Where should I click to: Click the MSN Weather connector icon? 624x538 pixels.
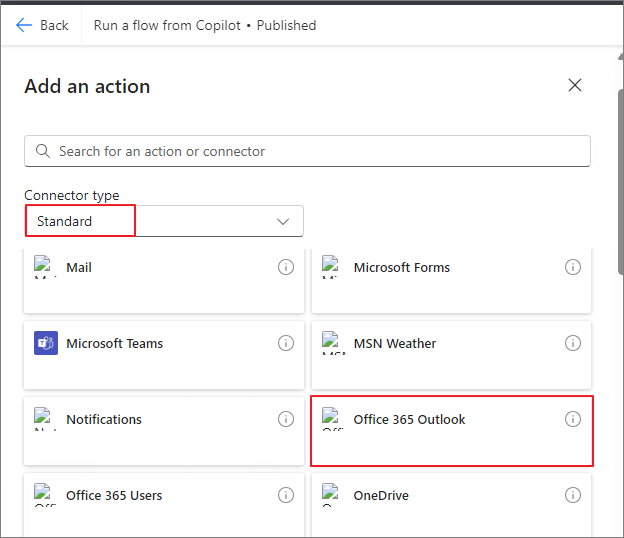coord(331,342)
